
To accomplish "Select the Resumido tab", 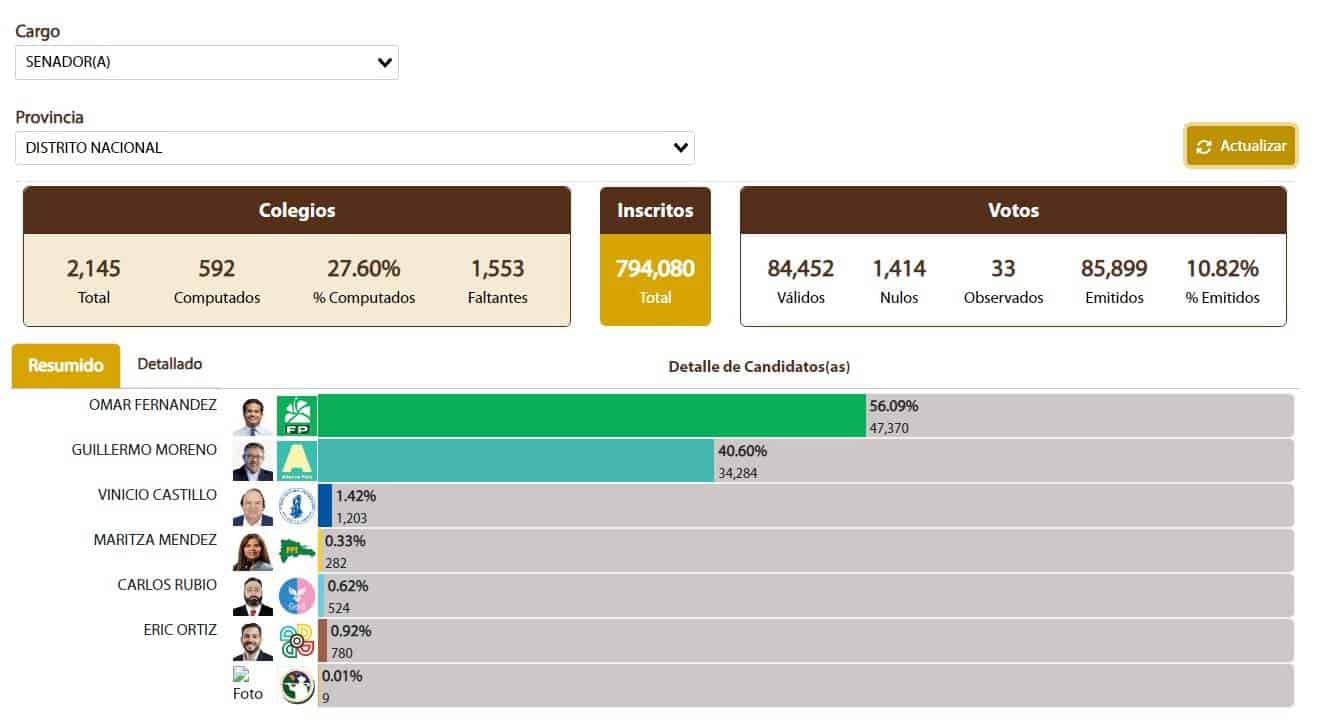I will pyautogui.click(x=66, y=366).
